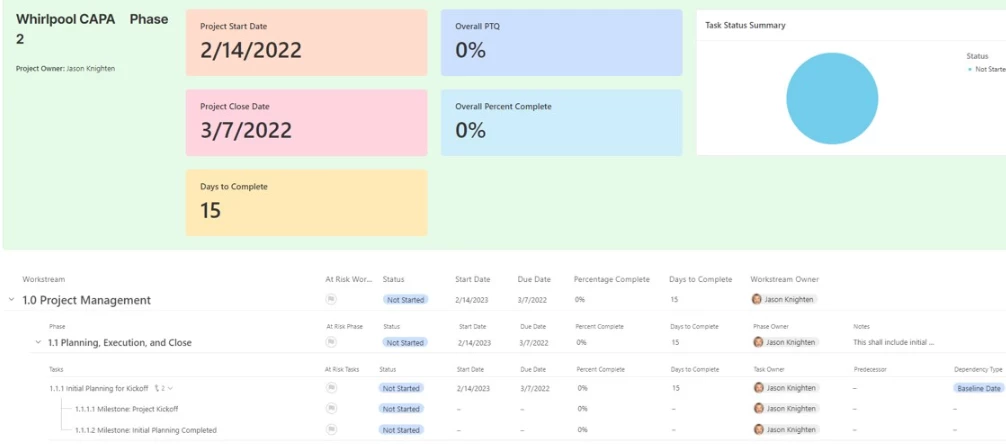Toggle at-risk flag for 1.1.1.1 Project Kickoff
1006x444 pixels.
tap(331, 409)
